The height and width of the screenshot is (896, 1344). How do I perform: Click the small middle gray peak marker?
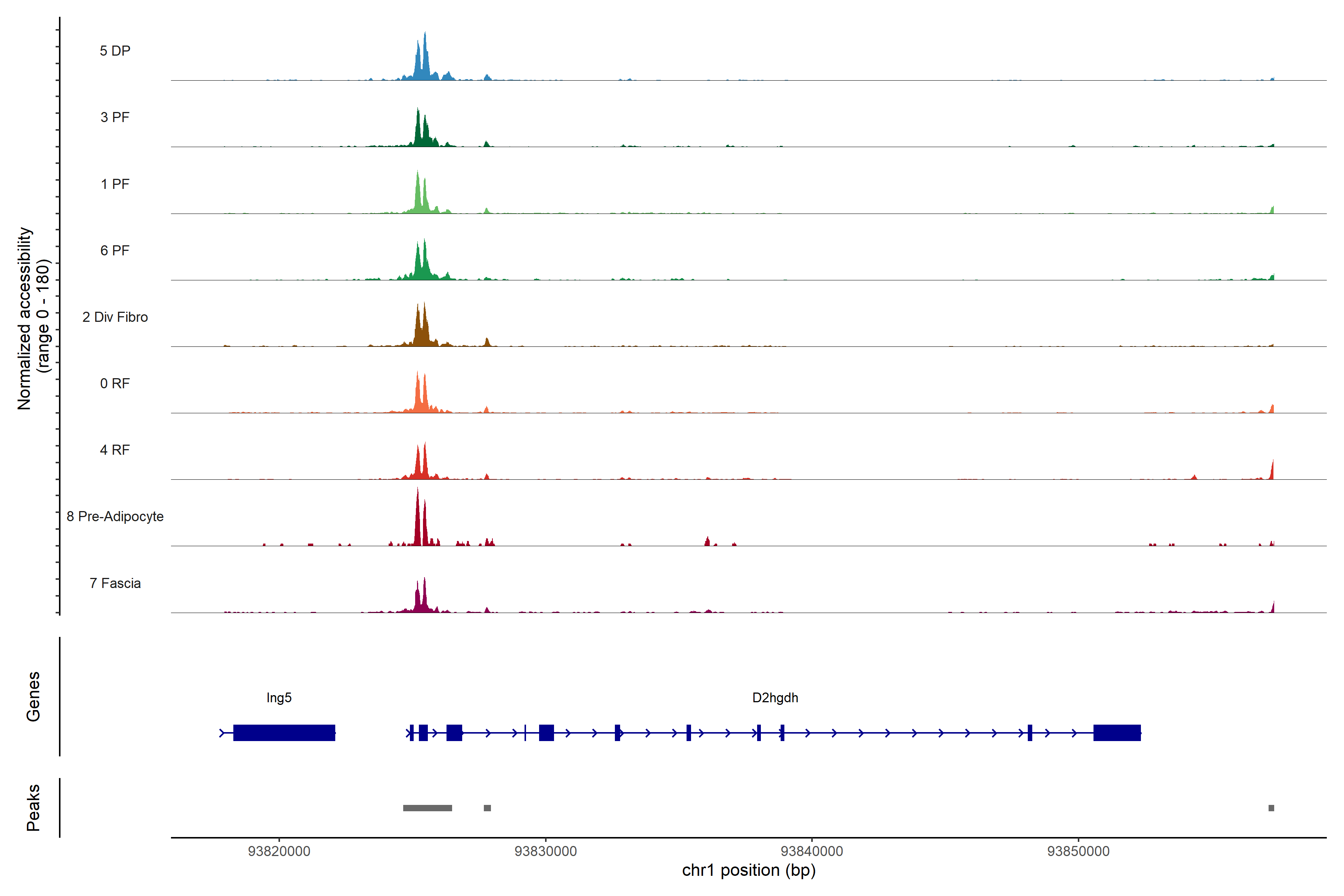(x=487, y=808)
